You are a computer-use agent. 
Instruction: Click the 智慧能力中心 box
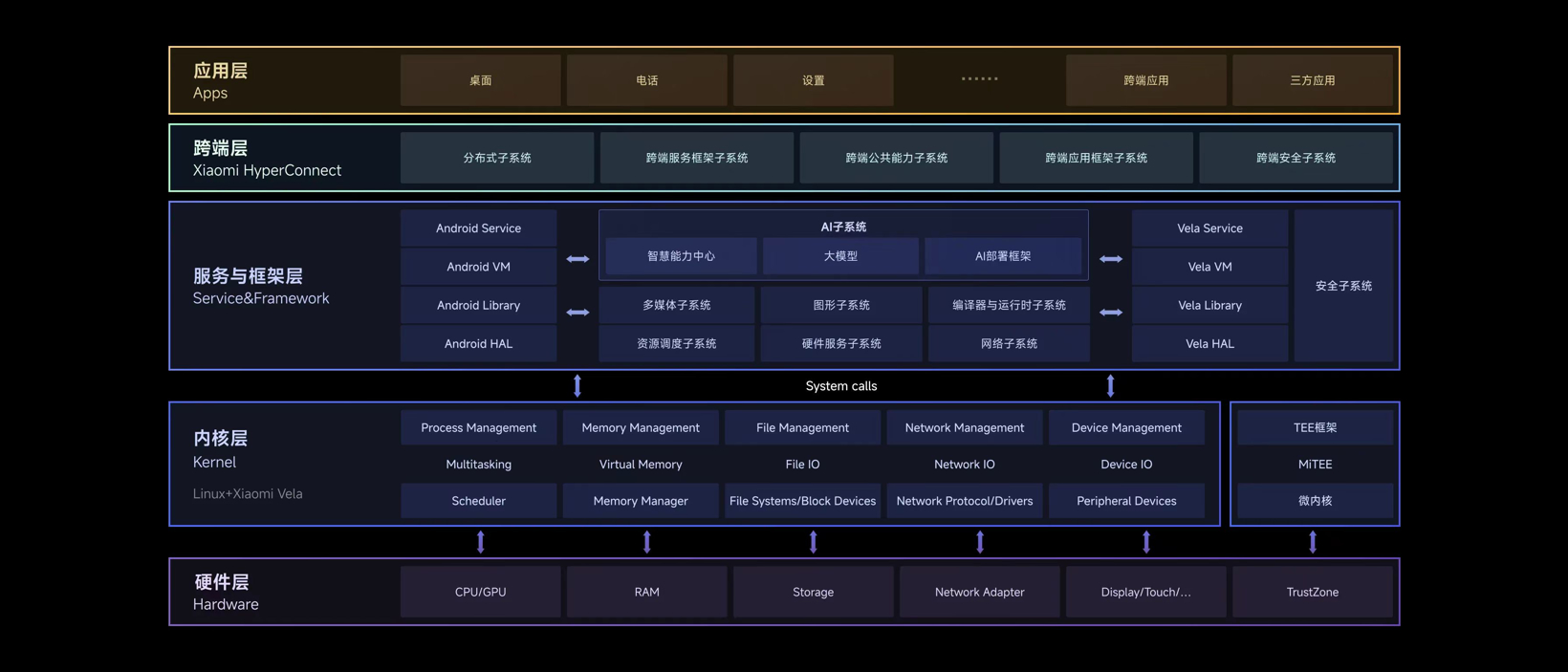pos(681,256)
